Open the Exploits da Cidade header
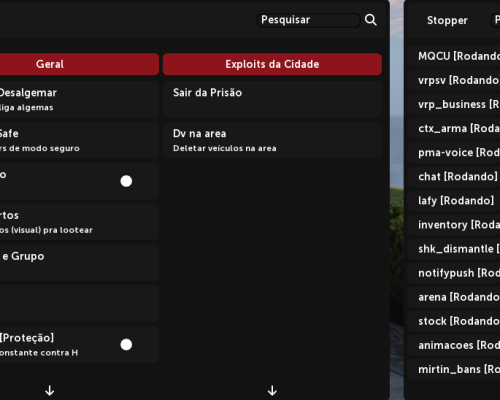The height and width of the screenshot is (400, 500). pyautogui.click(x=272, y=64)
